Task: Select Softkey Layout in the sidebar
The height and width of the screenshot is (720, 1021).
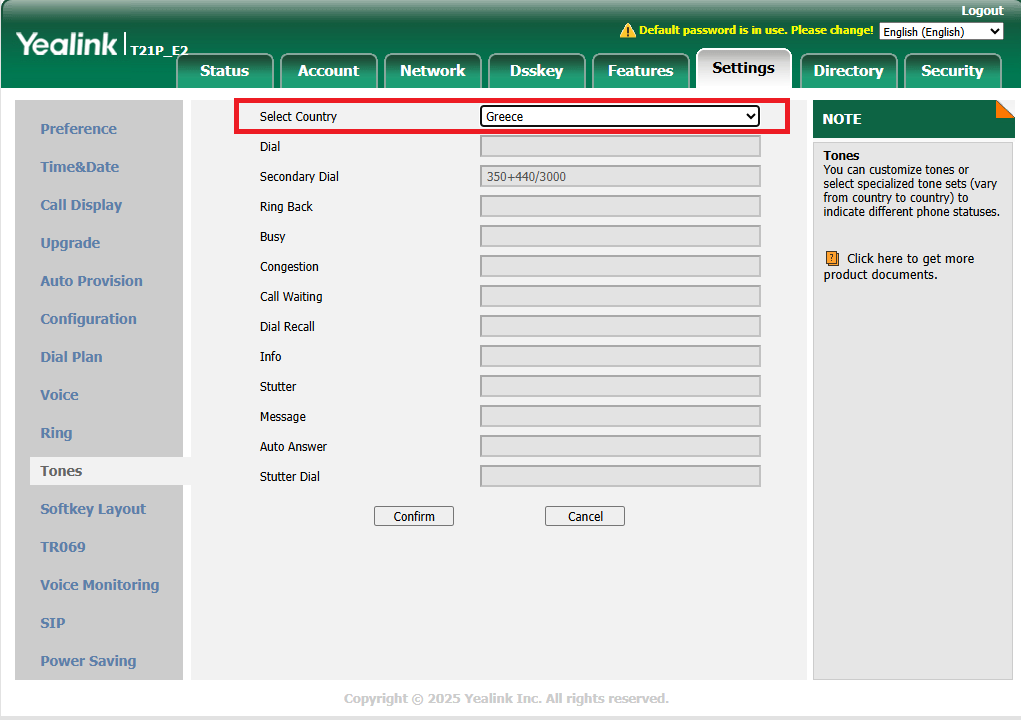Action: (93, 509)
